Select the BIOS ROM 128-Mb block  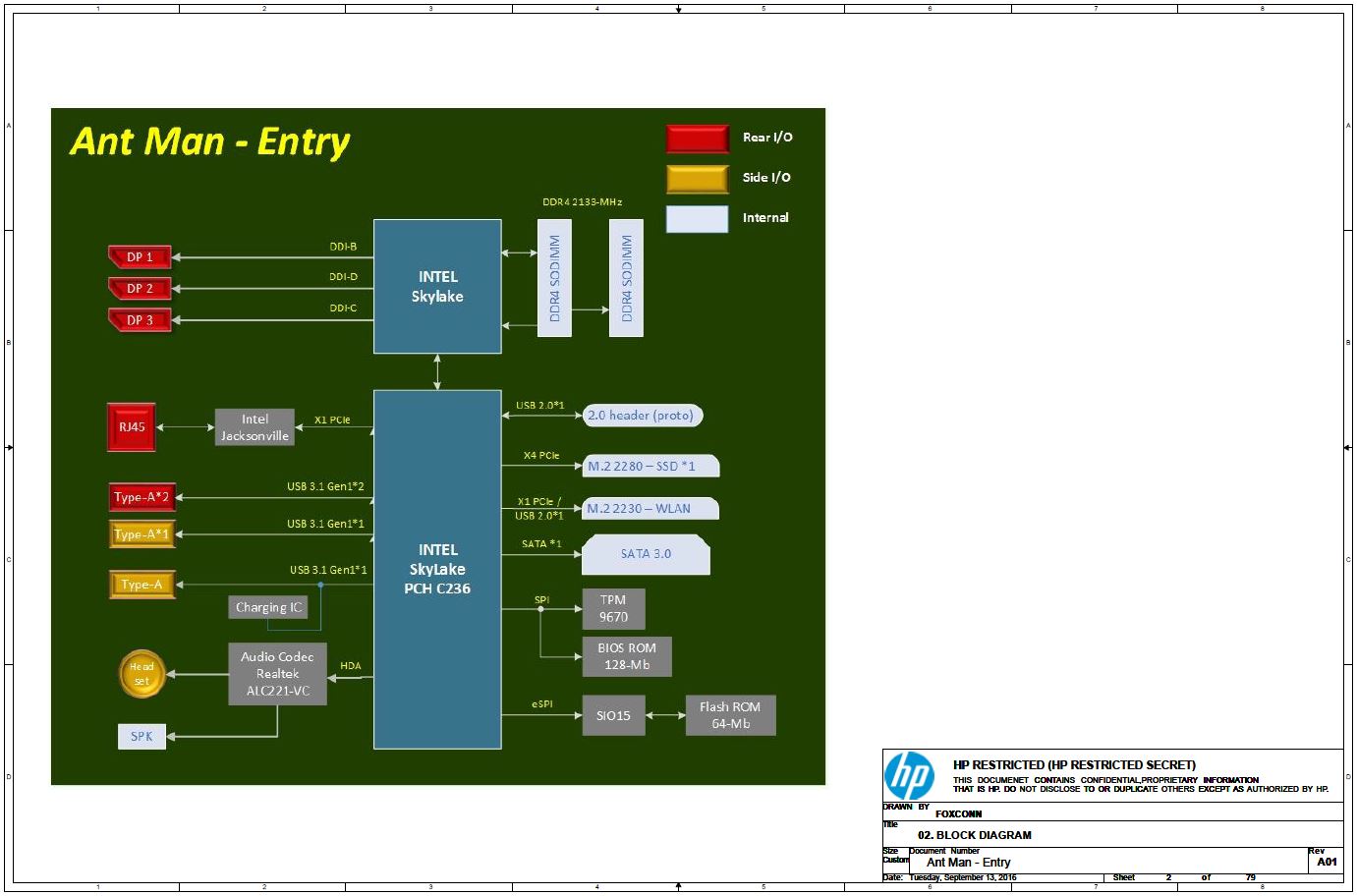click(627, 656)
